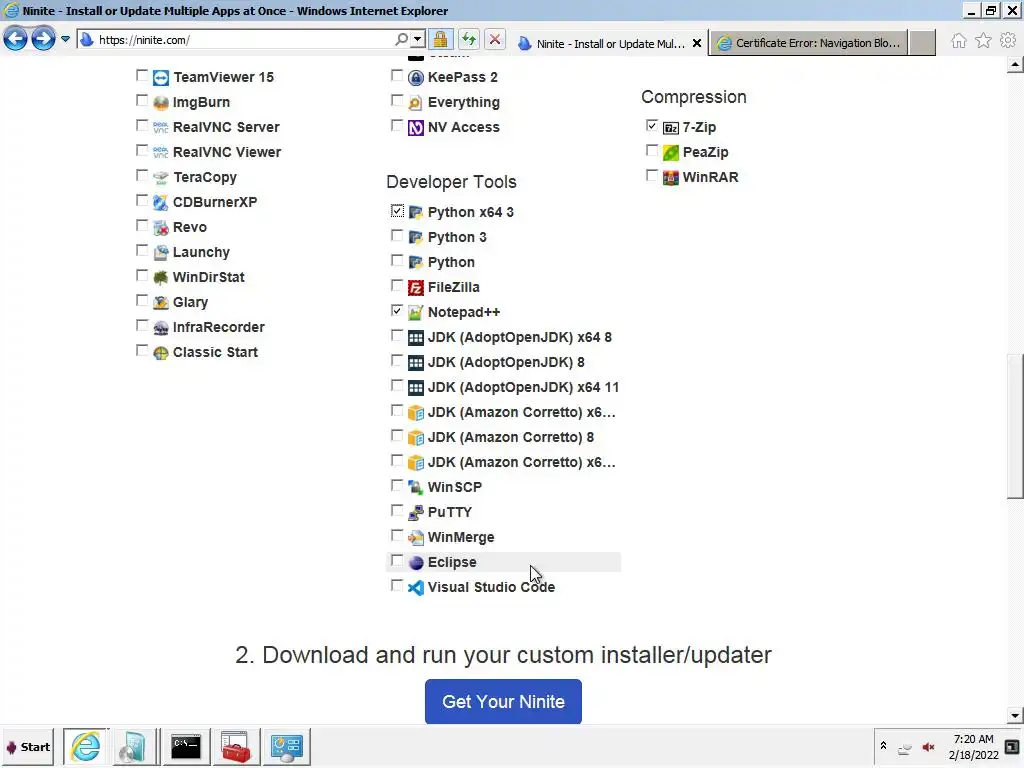Viewport: 1024px width, 768px height.
Task: Click the JDK (Amazon Corretto) 8 label
Action: click(x=511, y=438)
